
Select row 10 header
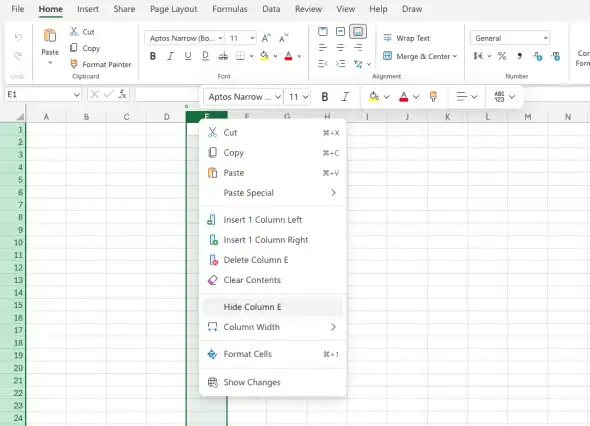point(13,242)
